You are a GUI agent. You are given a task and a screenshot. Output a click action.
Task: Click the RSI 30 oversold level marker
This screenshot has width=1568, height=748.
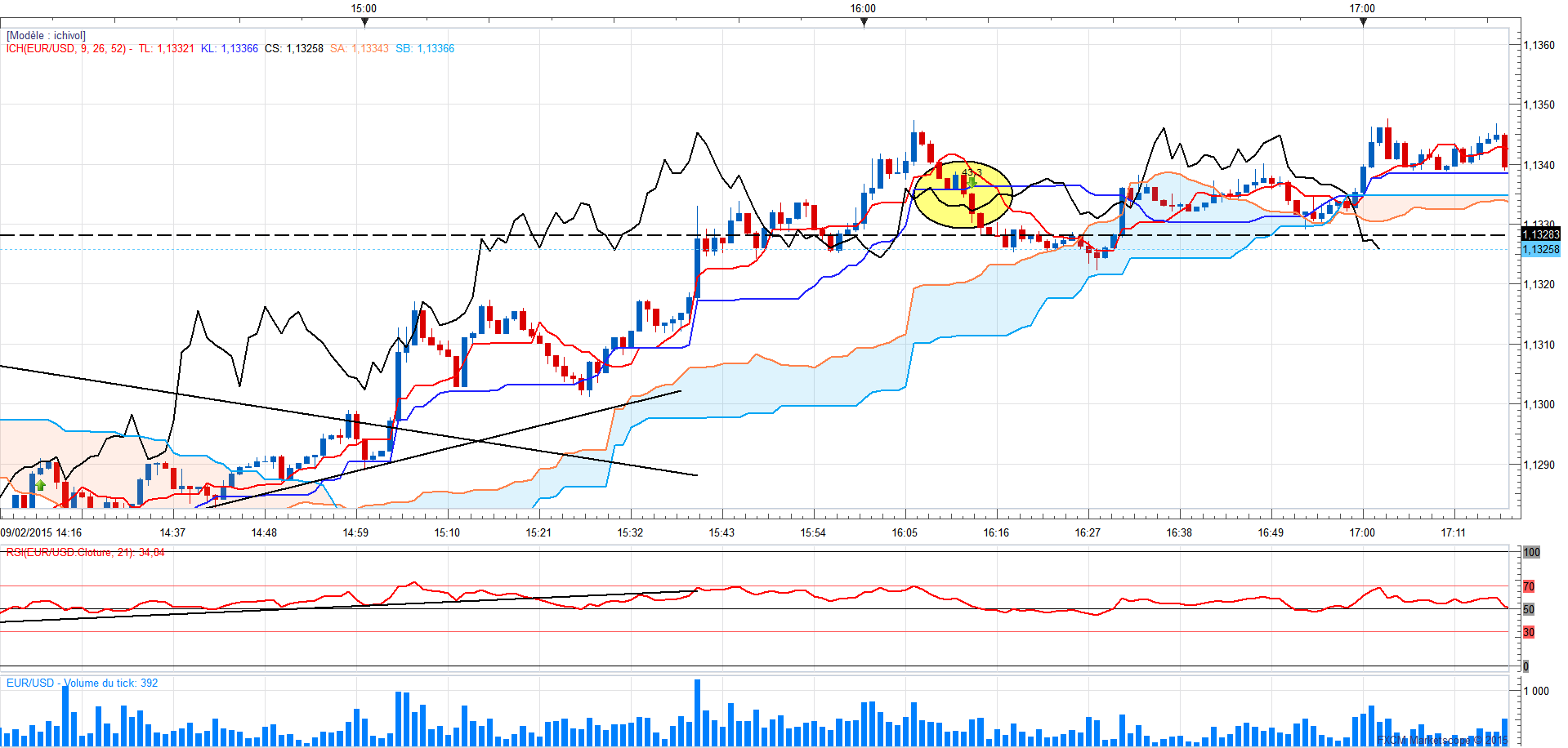click(x=1529, y=632)
